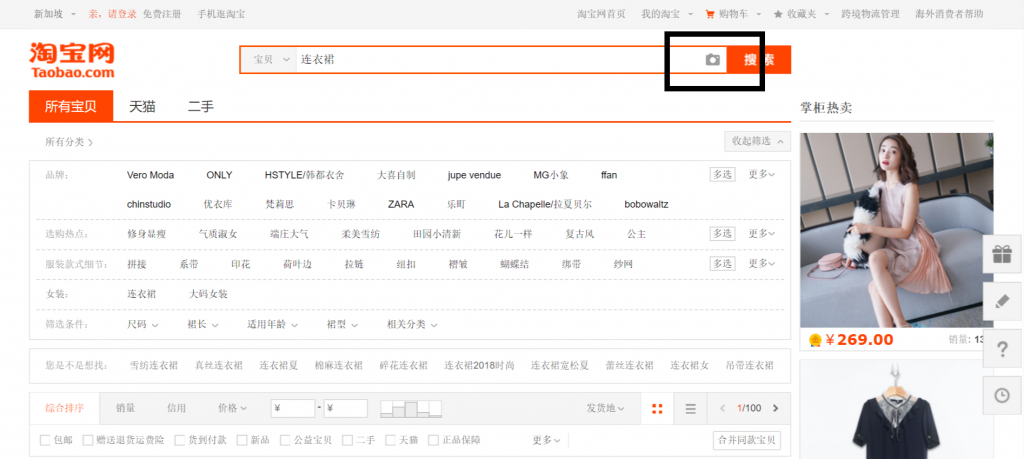This screenshot has width=1024, height=459.
Task: Enable the 包邮 free shipping checkbox
Action: [45, 440]
